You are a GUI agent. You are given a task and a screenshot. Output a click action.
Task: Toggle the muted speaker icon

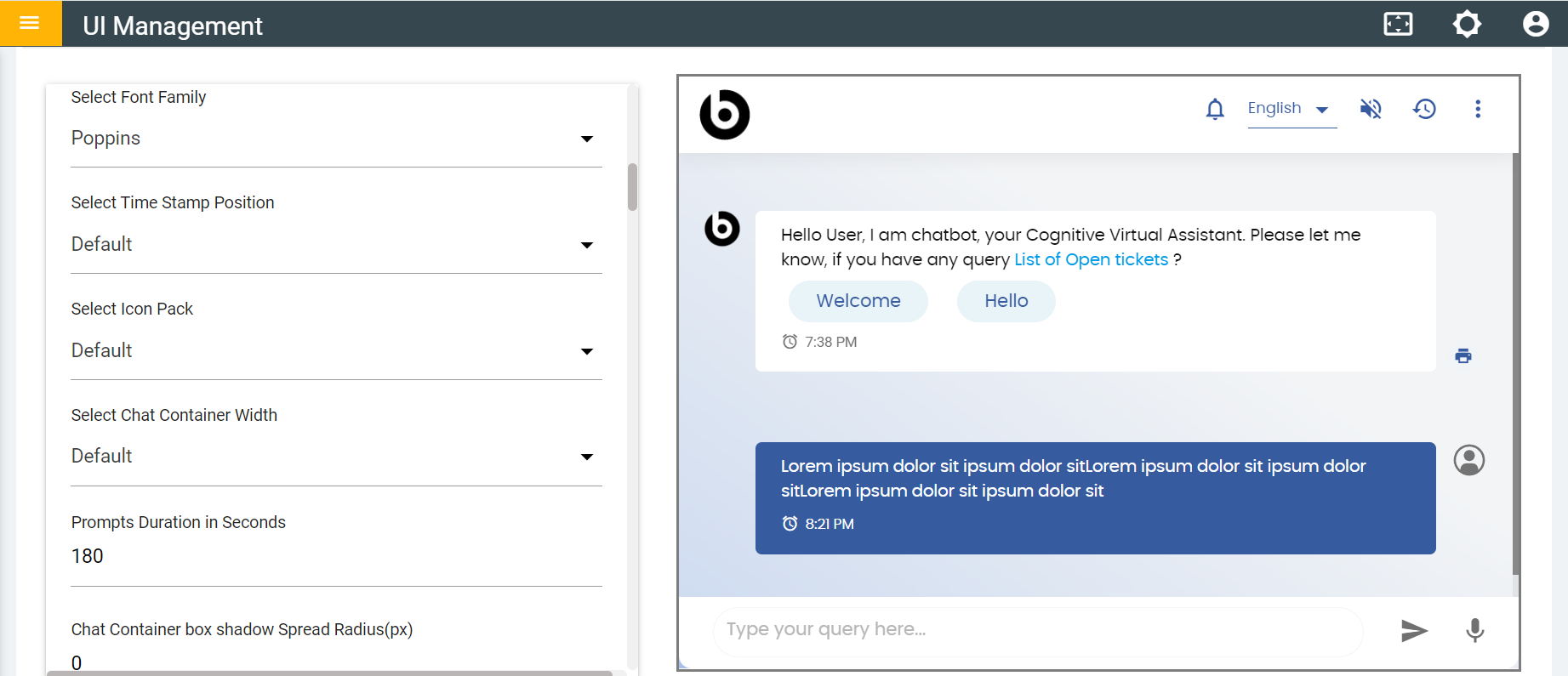coord(1371,109)
